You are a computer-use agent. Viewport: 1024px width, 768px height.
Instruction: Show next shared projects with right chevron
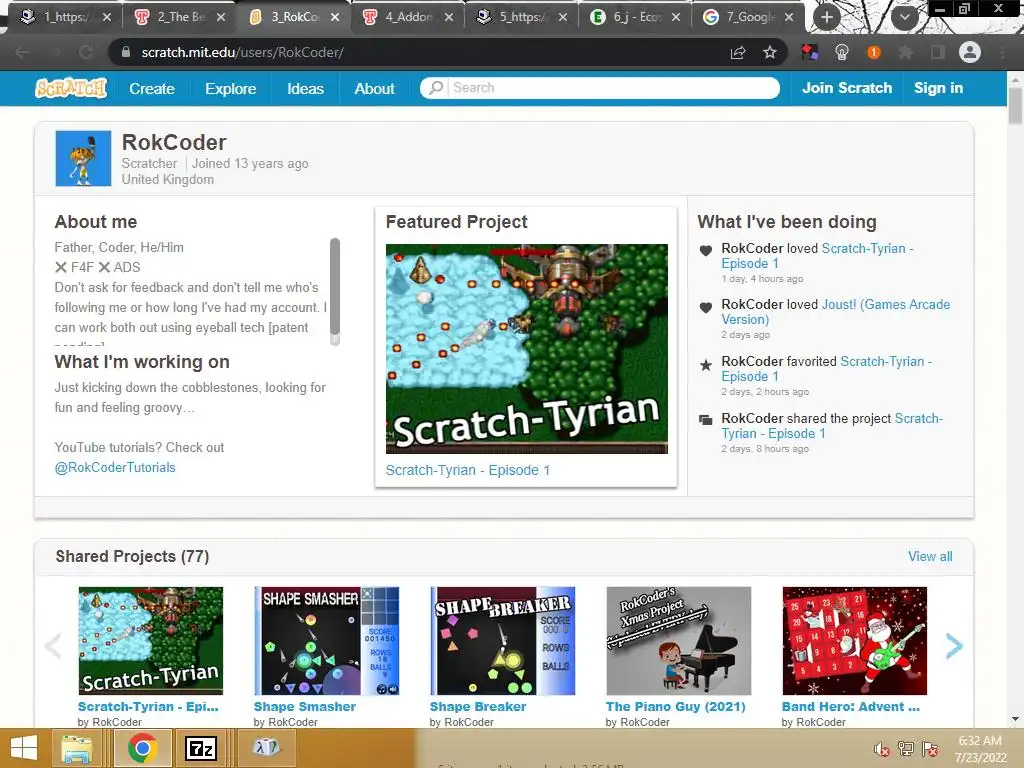coord(954,646)
